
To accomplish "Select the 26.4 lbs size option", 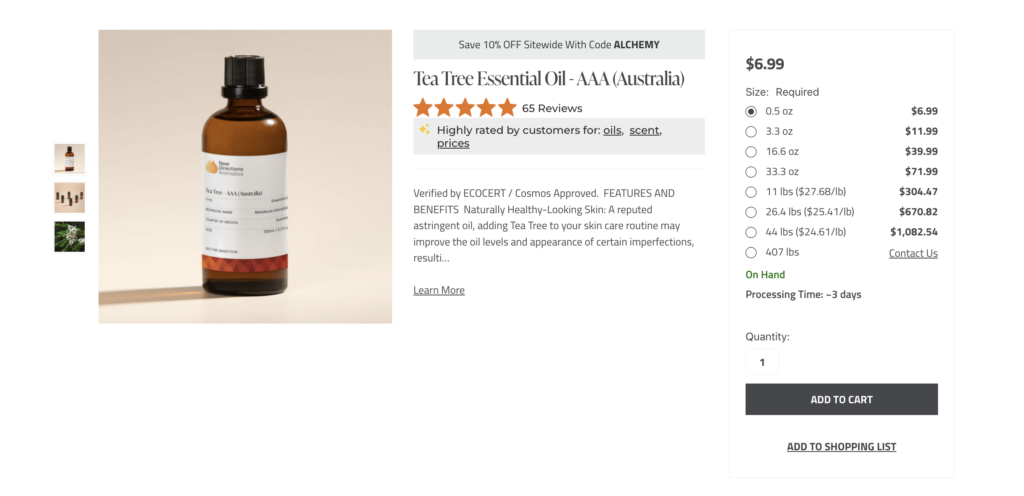I will (752, 212).
